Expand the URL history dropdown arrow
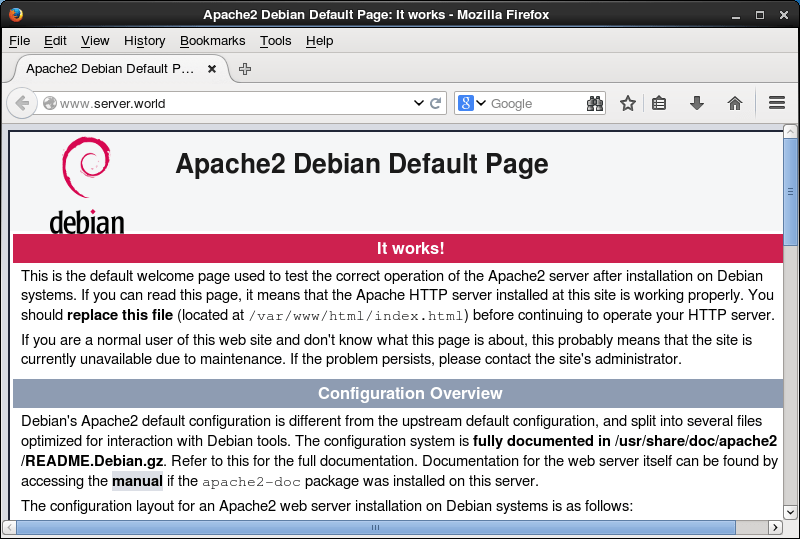This screenshot has width=800, height=539. tap(418, 103)
